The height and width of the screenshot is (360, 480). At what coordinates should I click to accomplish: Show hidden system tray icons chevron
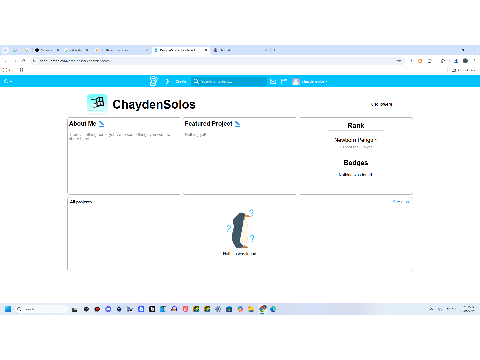pos(431,309)
